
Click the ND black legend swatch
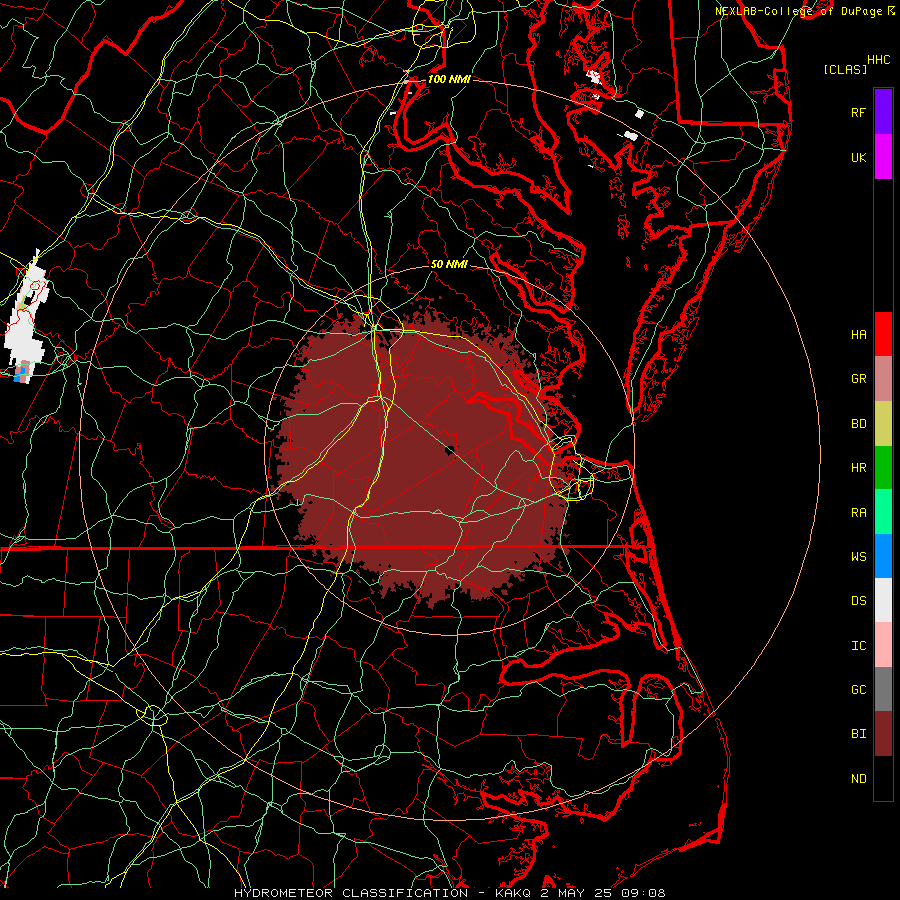[x=883, y=778]
